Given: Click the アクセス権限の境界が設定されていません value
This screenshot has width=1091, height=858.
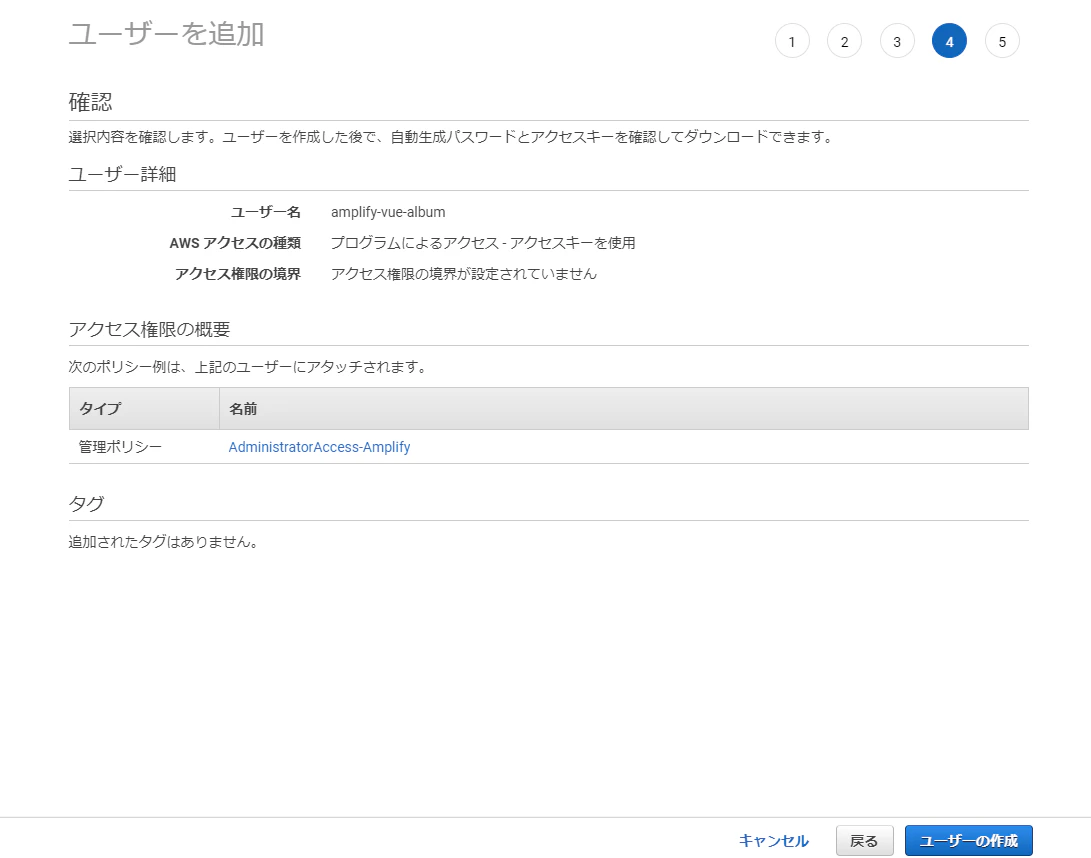Looking at the screenshot, I should pos(463,273).
